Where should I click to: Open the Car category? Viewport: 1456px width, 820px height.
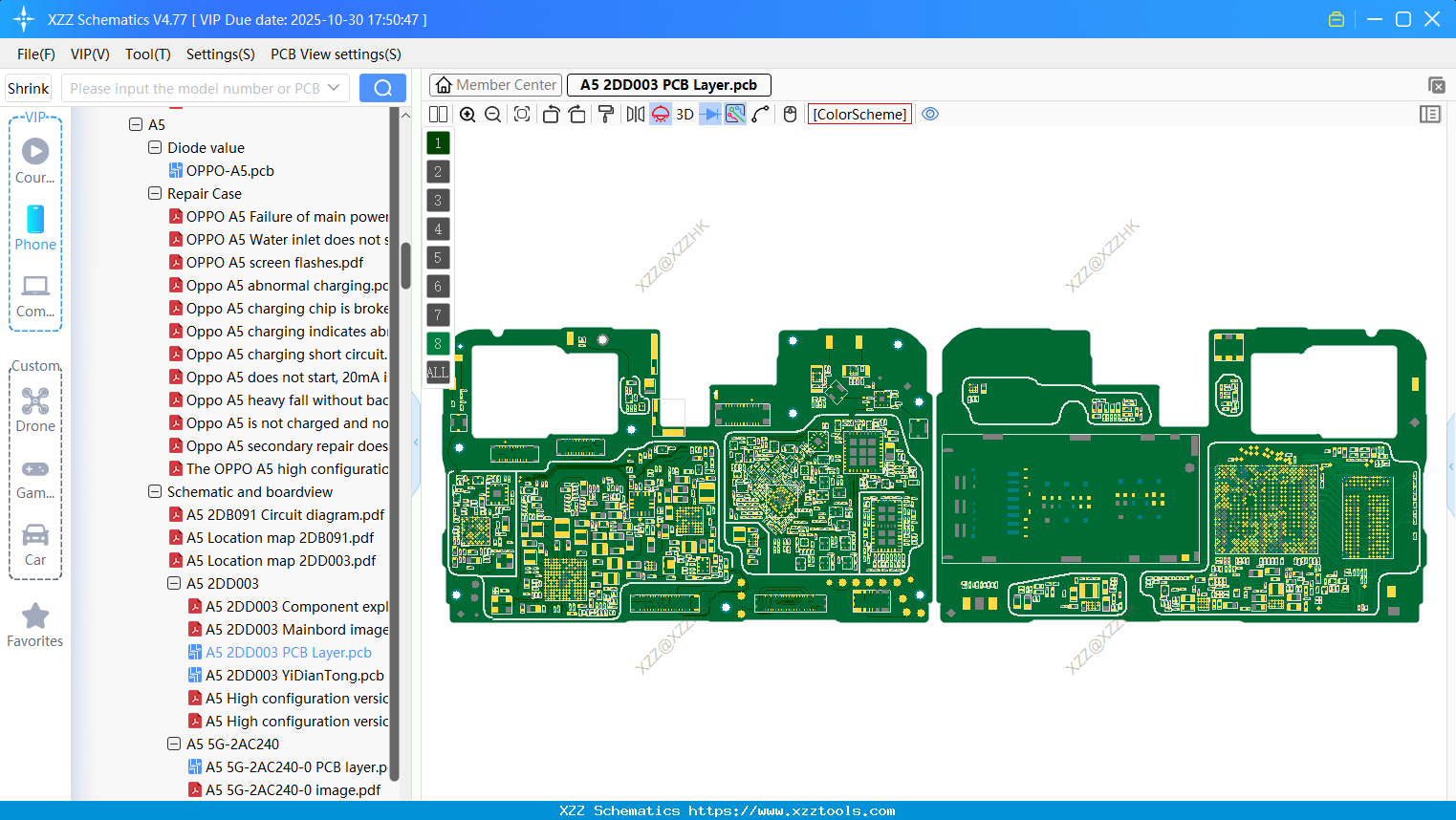35,545
